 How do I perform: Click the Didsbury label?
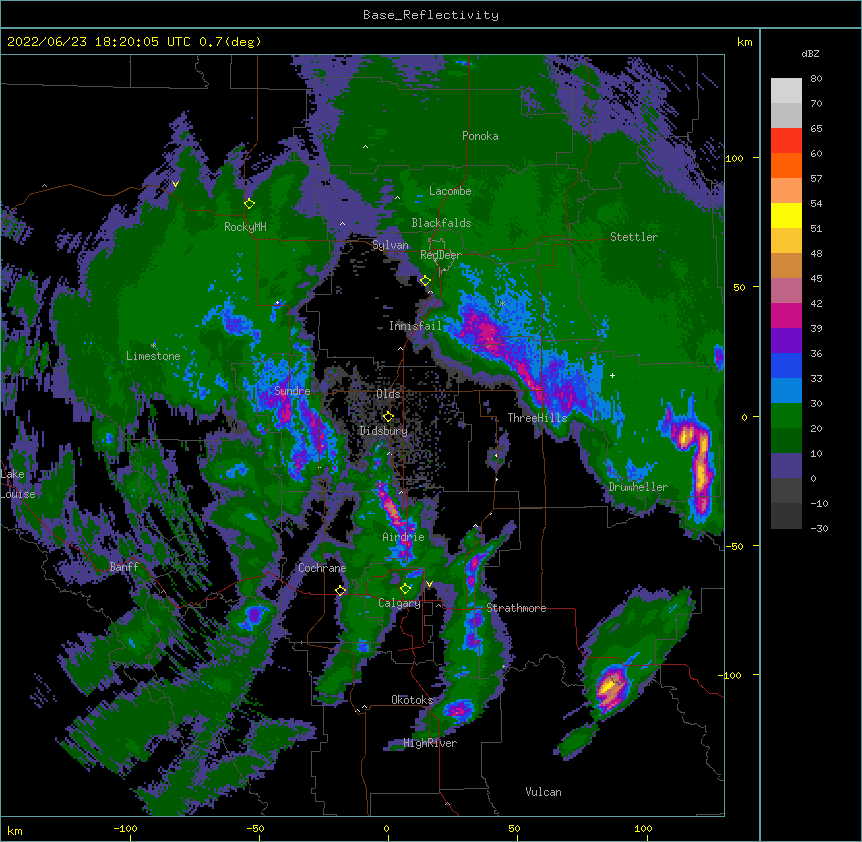click(x=384, y=431)
